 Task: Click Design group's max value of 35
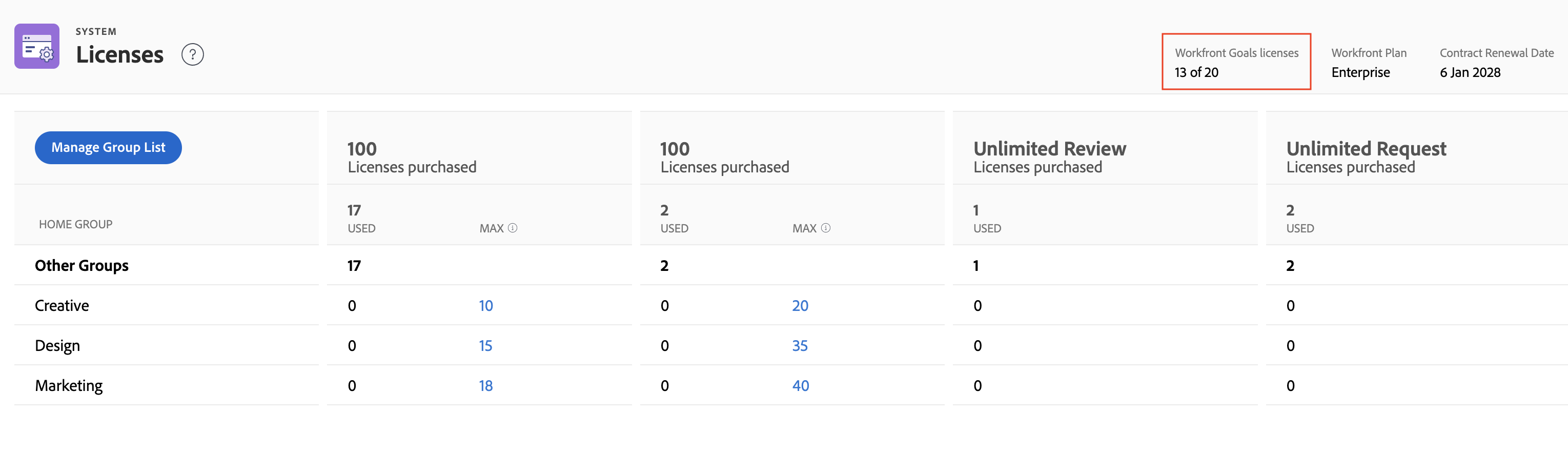coord(800,346)
